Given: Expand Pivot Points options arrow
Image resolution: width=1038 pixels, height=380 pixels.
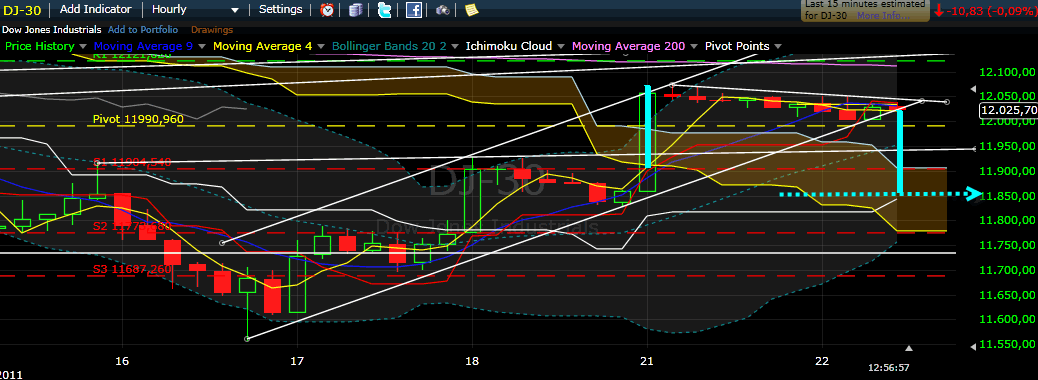Looking at the screenshot, I should coord(778,46).
